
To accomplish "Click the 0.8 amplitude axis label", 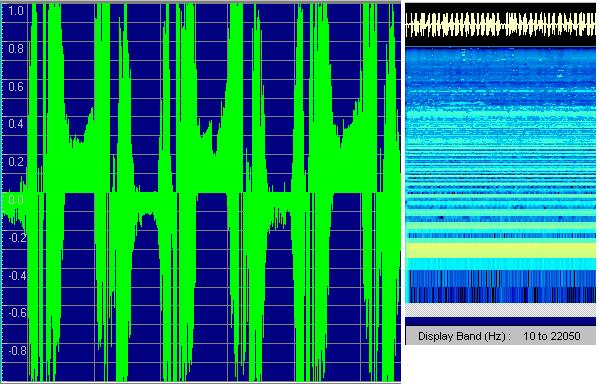I will (16, 49).
